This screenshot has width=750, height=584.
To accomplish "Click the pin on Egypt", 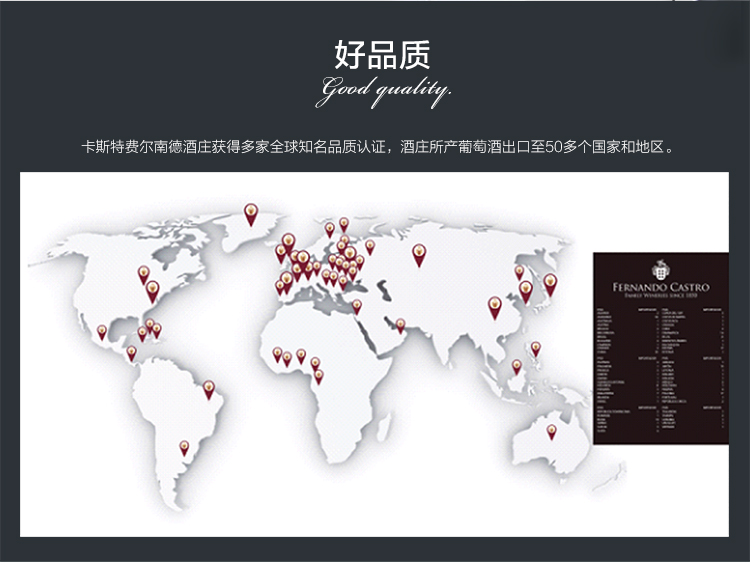I will (x=356, y=306).
